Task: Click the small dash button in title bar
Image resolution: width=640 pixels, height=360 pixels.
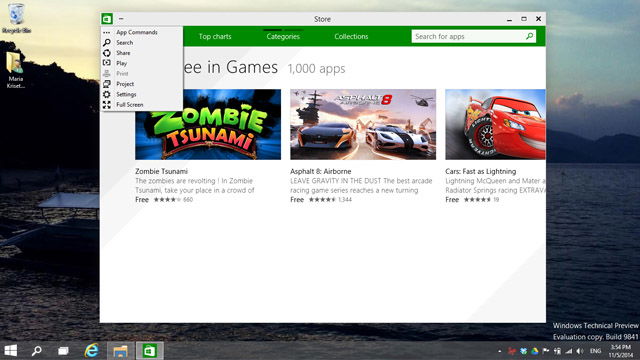Action: tap(121, 19)
